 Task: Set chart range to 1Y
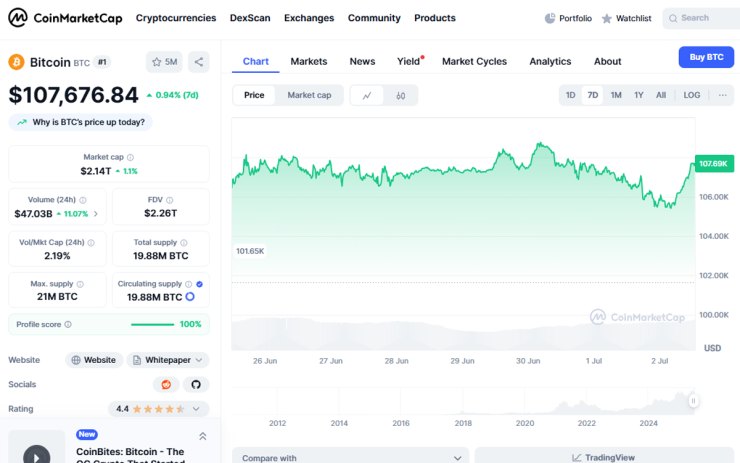[x=639, y=95]
